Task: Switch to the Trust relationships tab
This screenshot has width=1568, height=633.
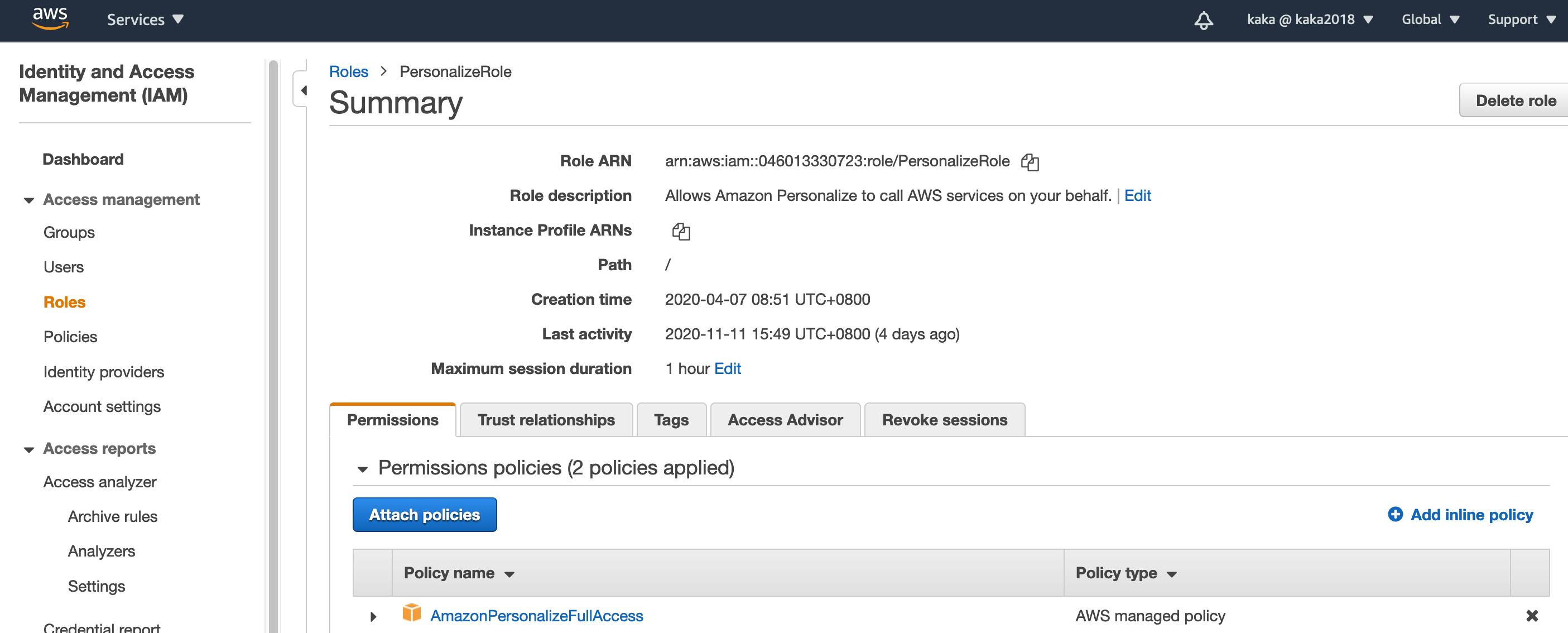Action: click(546, 420)
